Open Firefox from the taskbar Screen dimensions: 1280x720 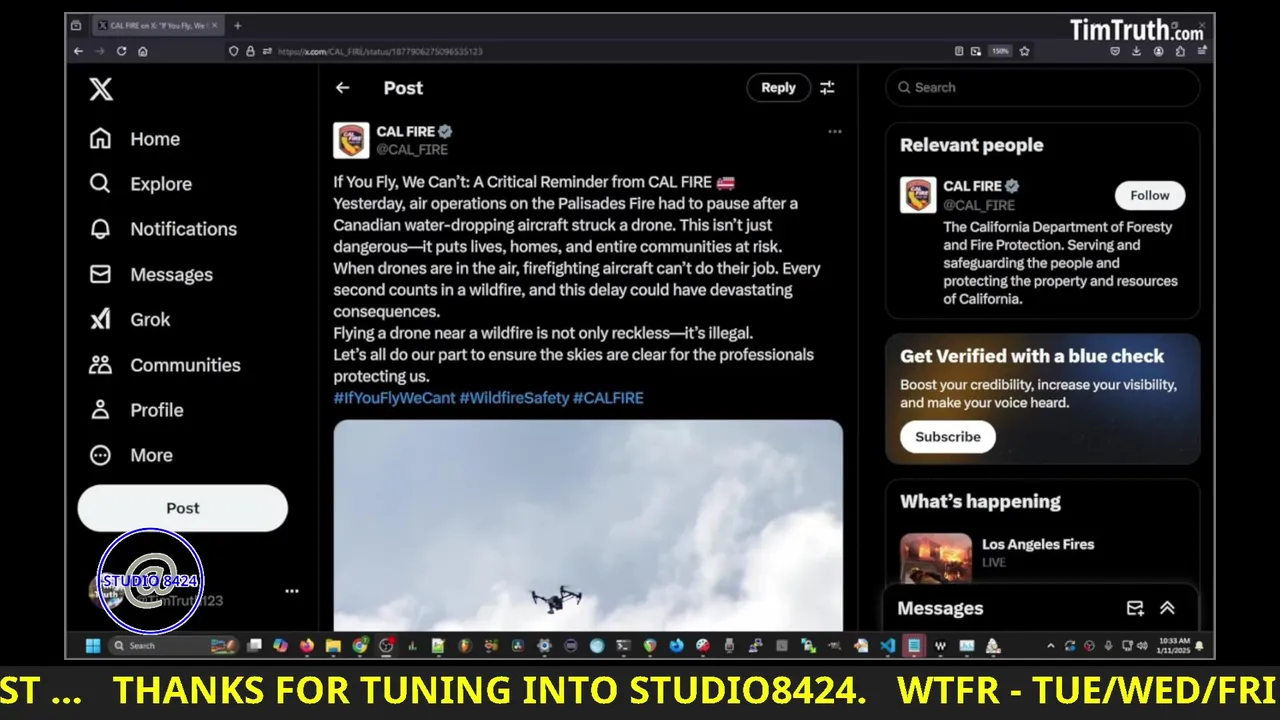click(x=306, y=646)
